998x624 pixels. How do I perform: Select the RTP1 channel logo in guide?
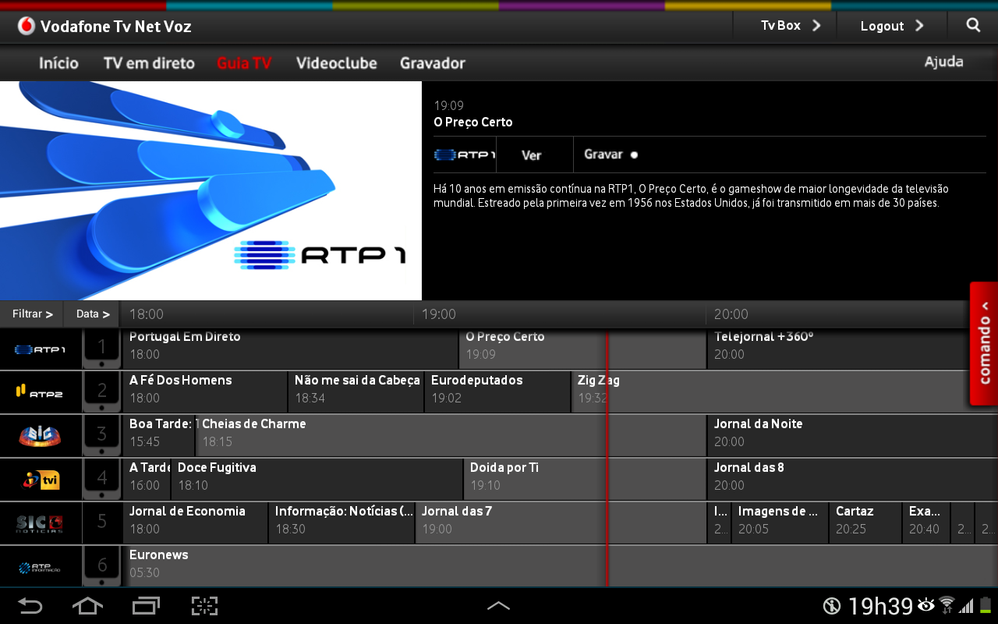pos(40,349)
